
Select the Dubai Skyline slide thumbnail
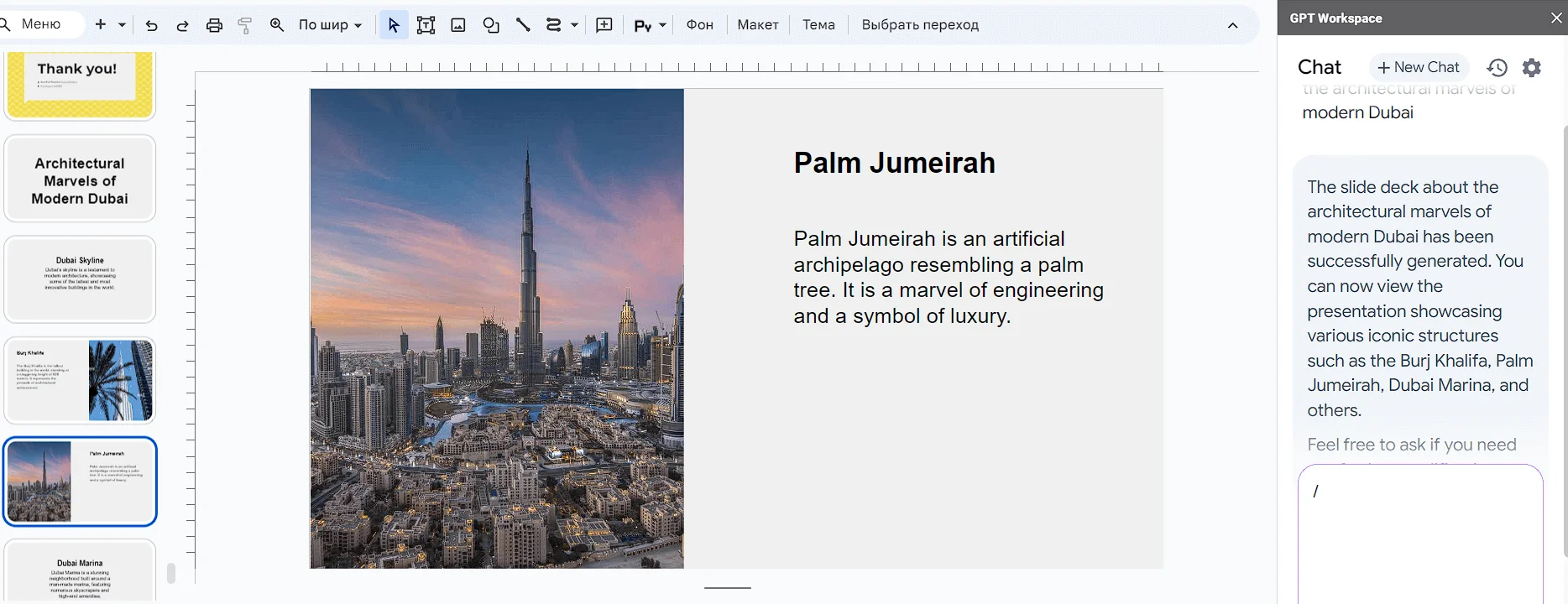click(x=80, y=279)
